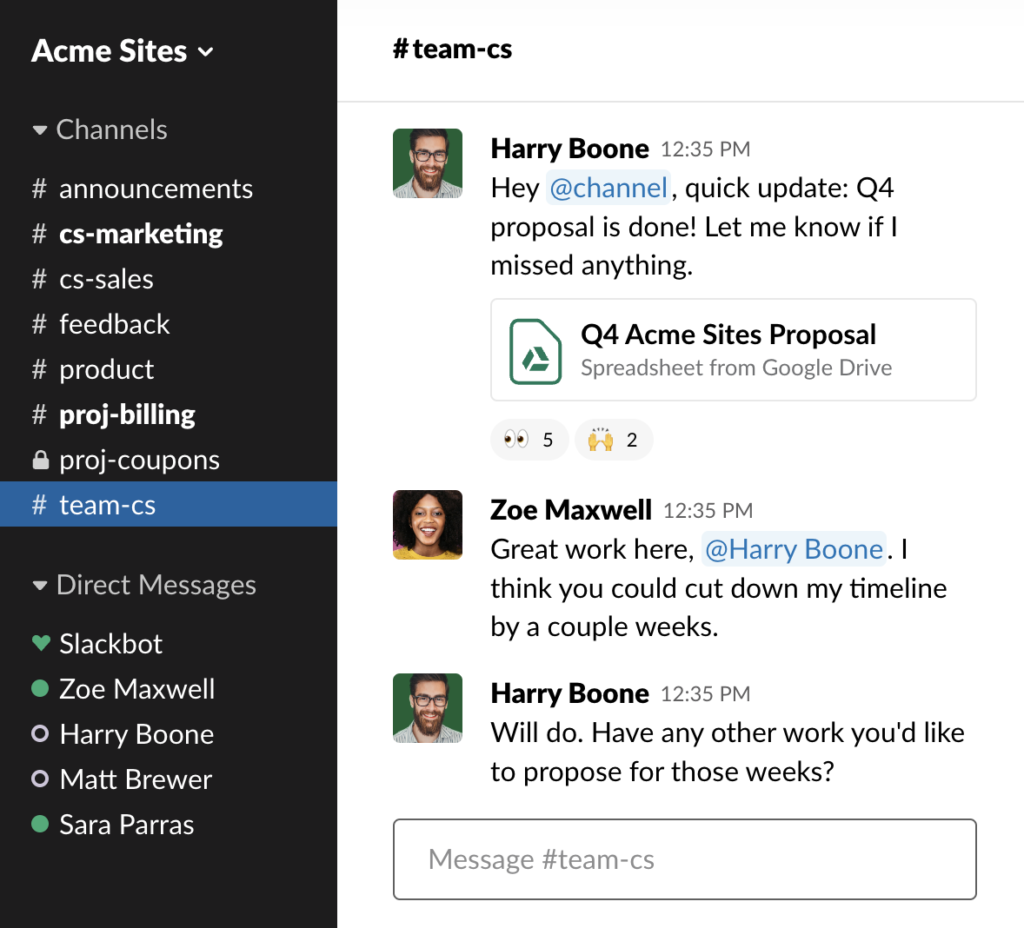
Task: Toggle the eyes emoji reaction
Action: tap(529, 440)
